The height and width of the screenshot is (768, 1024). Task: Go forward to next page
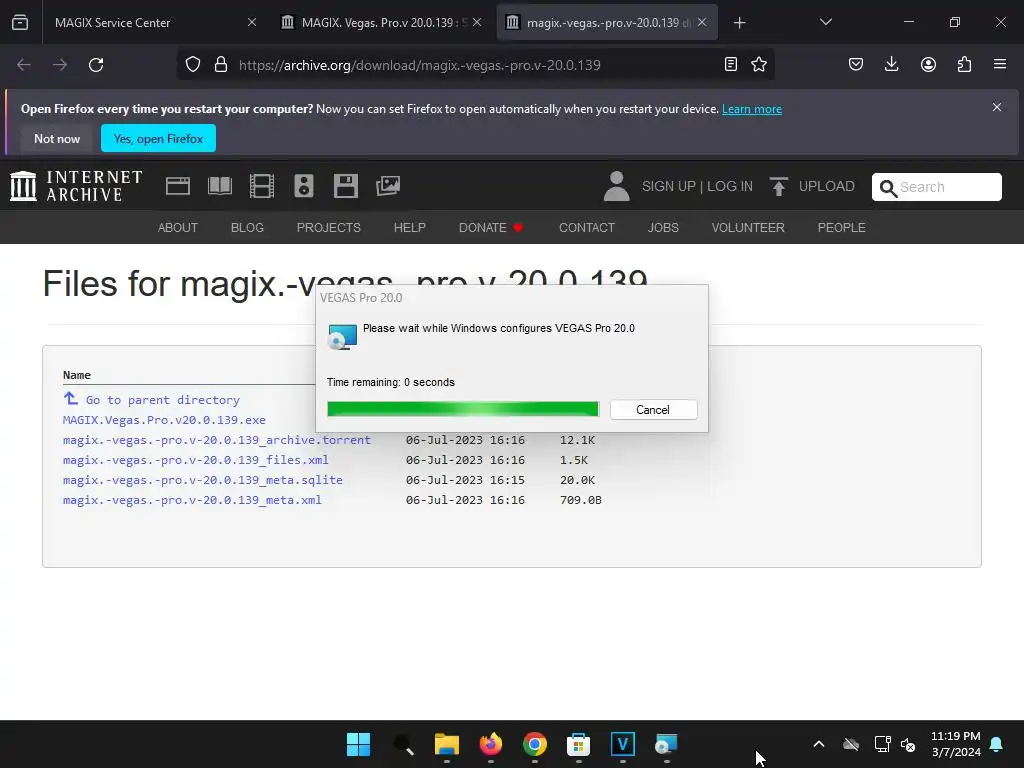(x=60, y=65)
